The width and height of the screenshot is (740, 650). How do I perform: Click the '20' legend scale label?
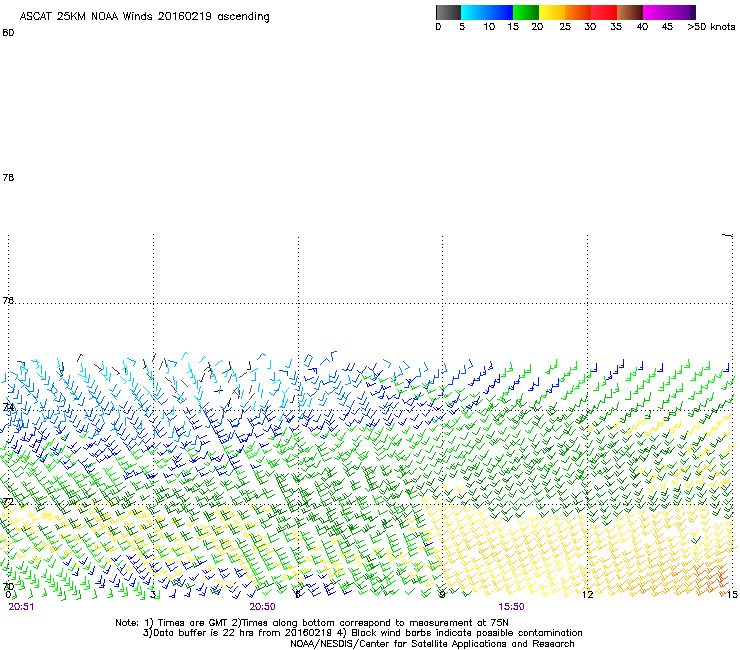pos(537,27)
